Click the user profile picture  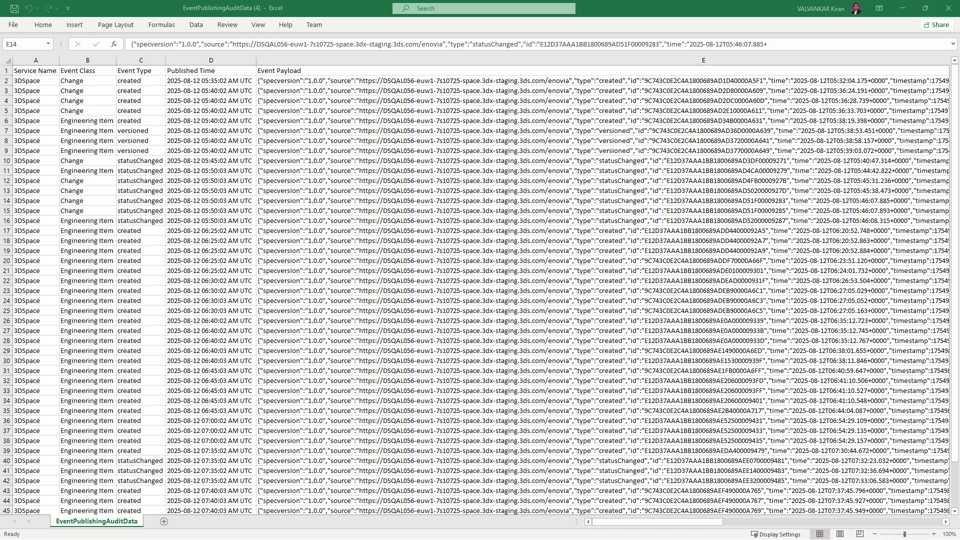click(x=856, y=8)
